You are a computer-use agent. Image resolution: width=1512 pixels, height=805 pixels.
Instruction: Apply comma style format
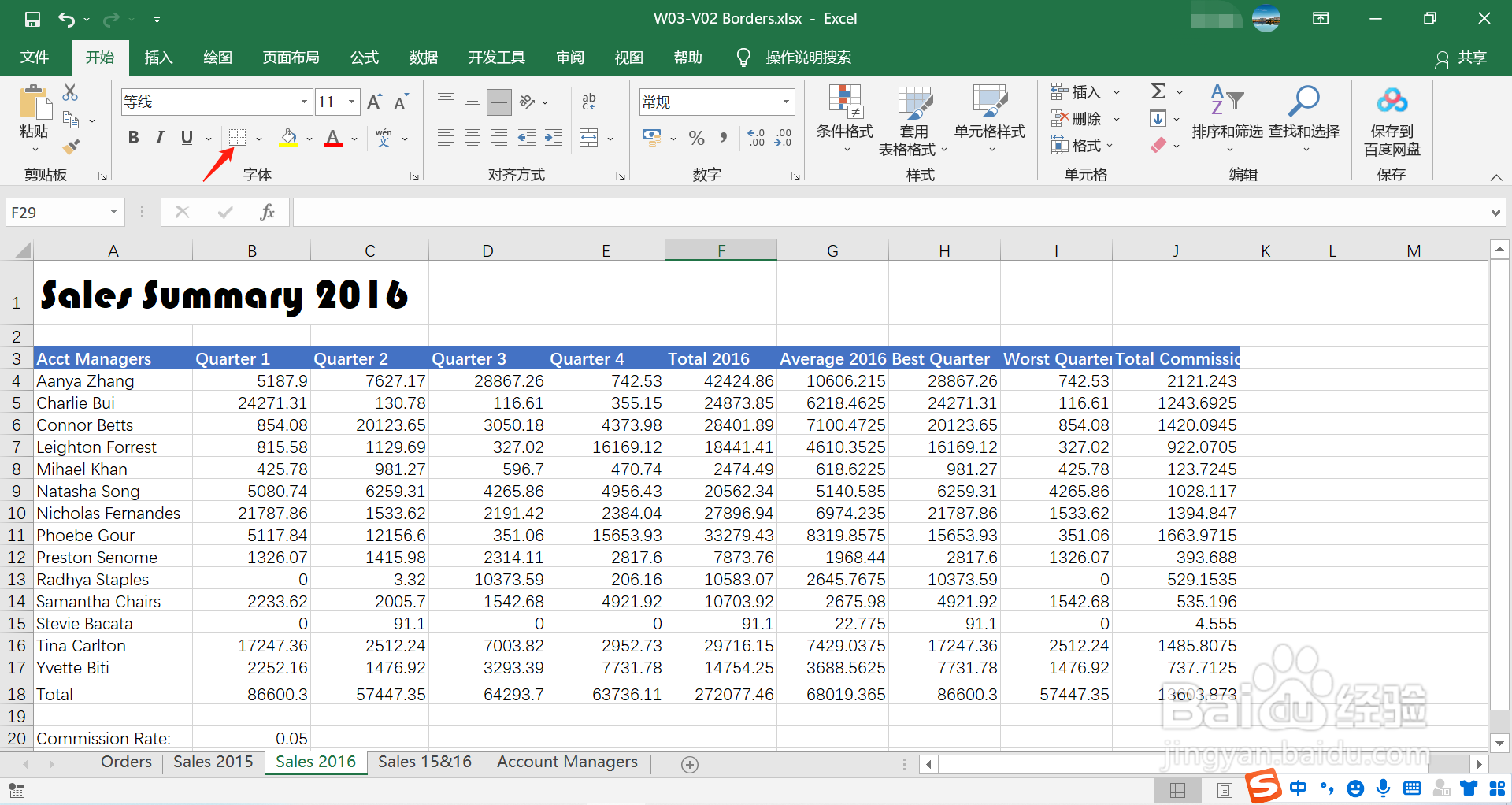724,138
